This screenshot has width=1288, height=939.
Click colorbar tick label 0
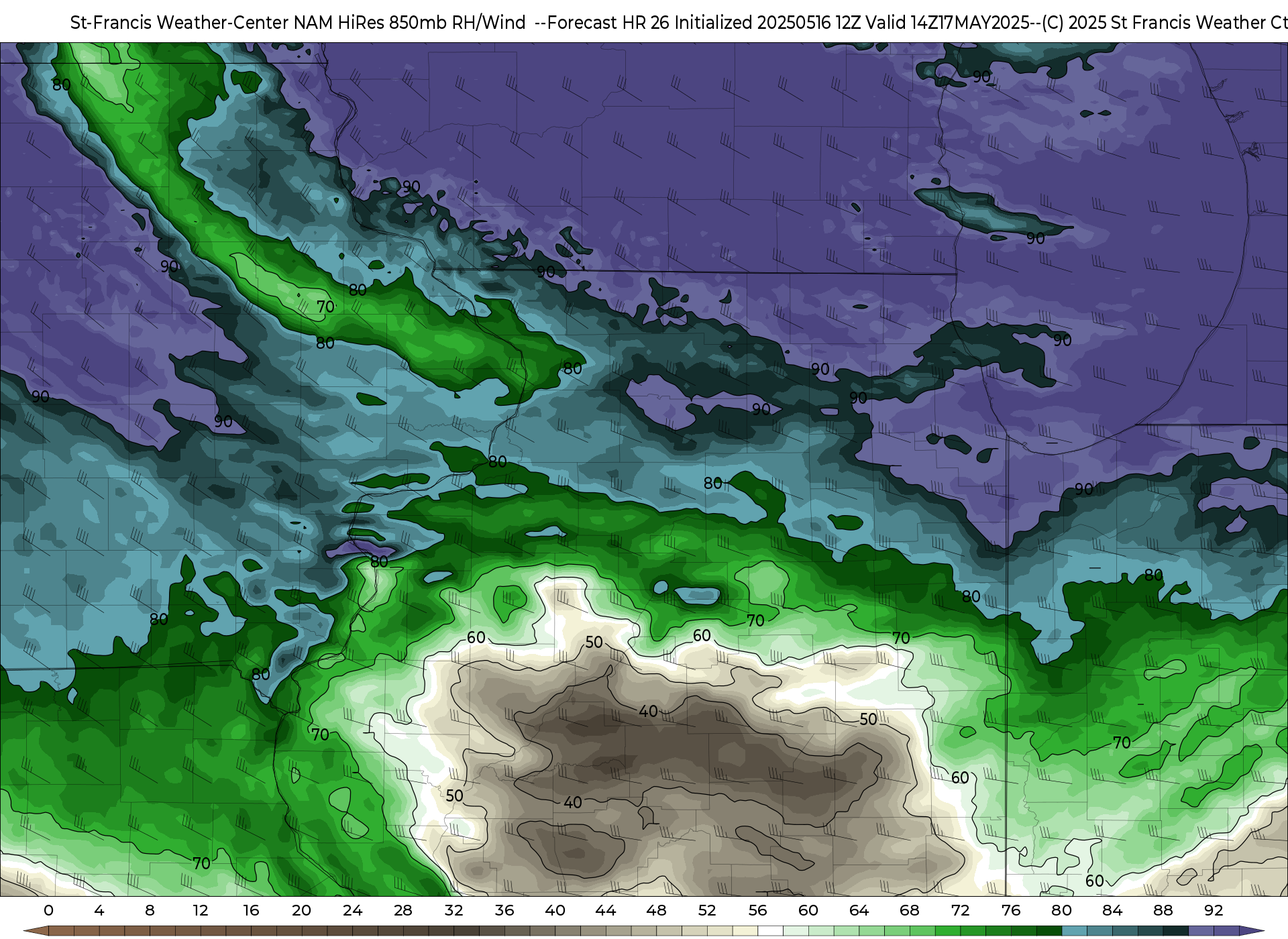click(x=48, y=910)
